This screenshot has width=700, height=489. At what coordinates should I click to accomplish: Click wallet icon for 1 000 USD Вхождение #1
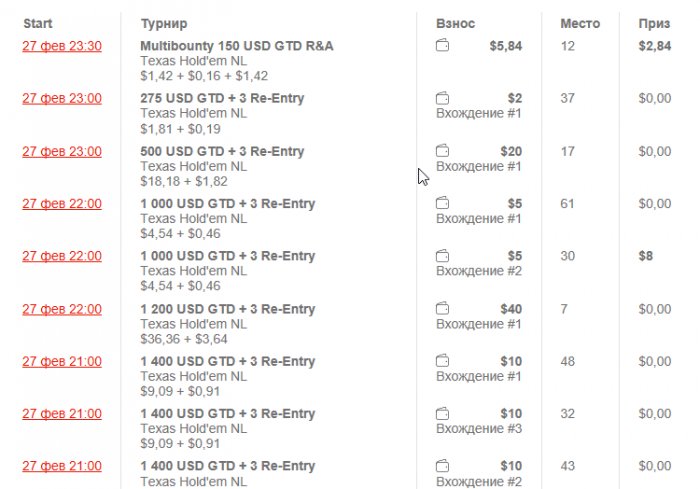tap(443, 203)
